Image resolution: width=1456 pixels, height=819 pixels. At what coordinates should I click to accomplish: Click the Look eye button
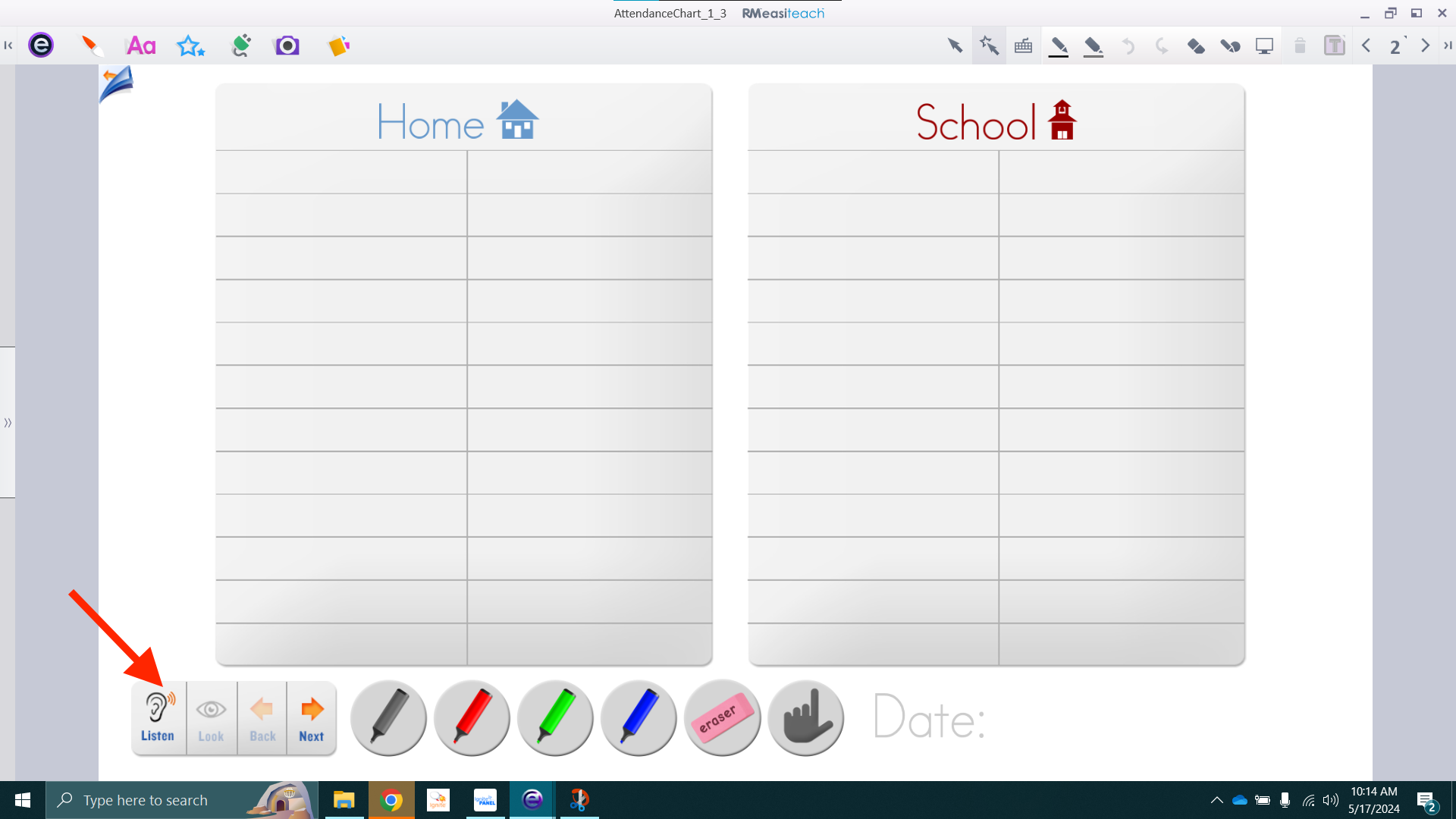pos(211,717)
